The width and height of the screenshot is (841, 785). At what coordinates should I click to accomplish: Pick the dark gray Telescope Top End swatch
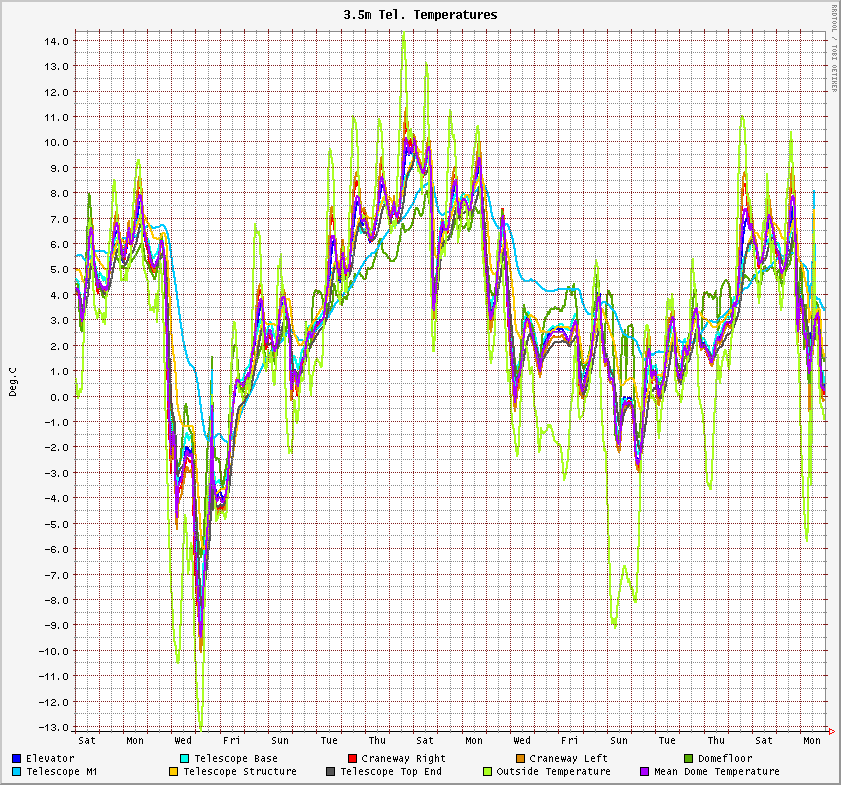click(330, 772)
